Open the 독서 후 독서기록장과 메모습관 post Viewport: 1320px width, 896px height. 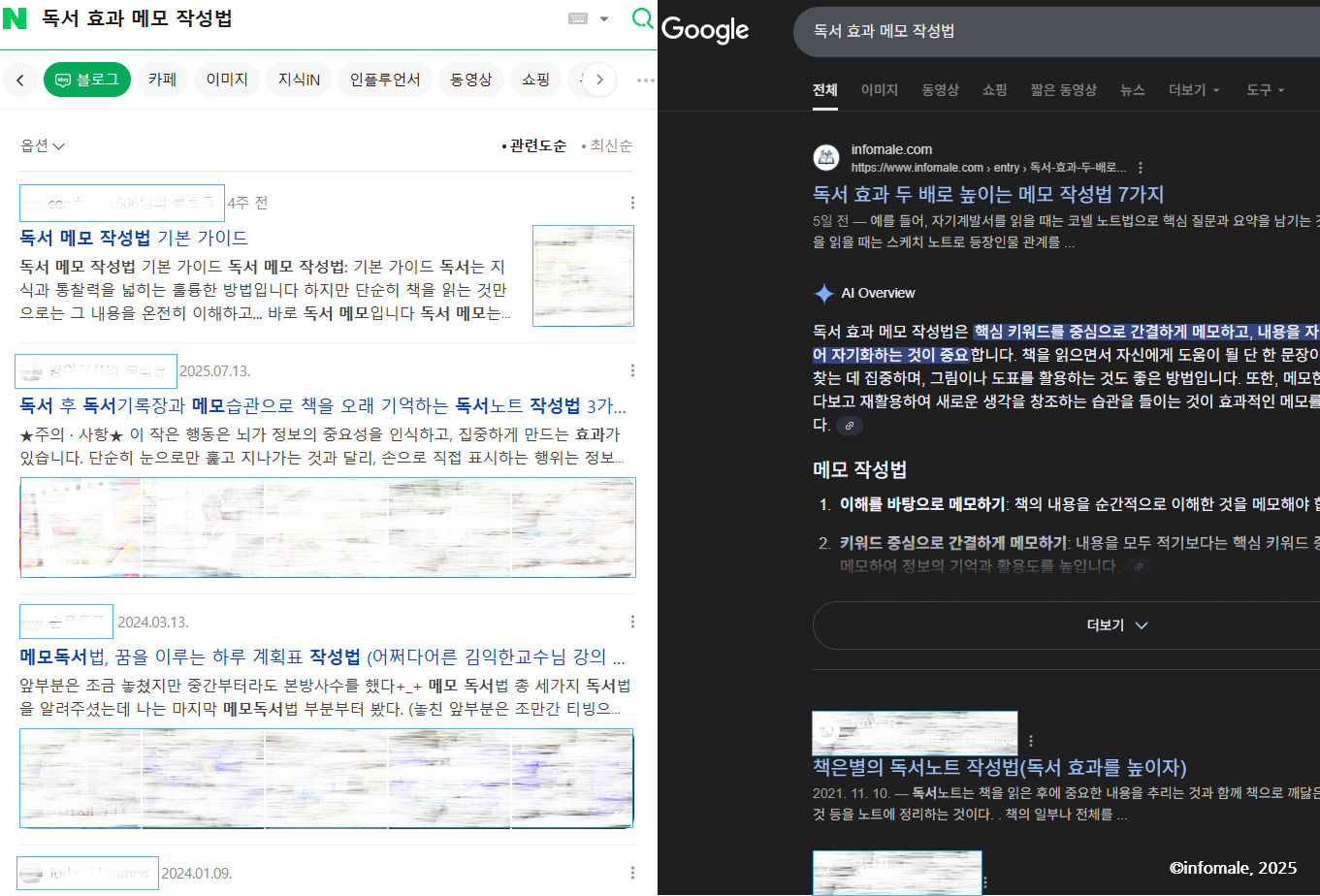coord(323,405)
